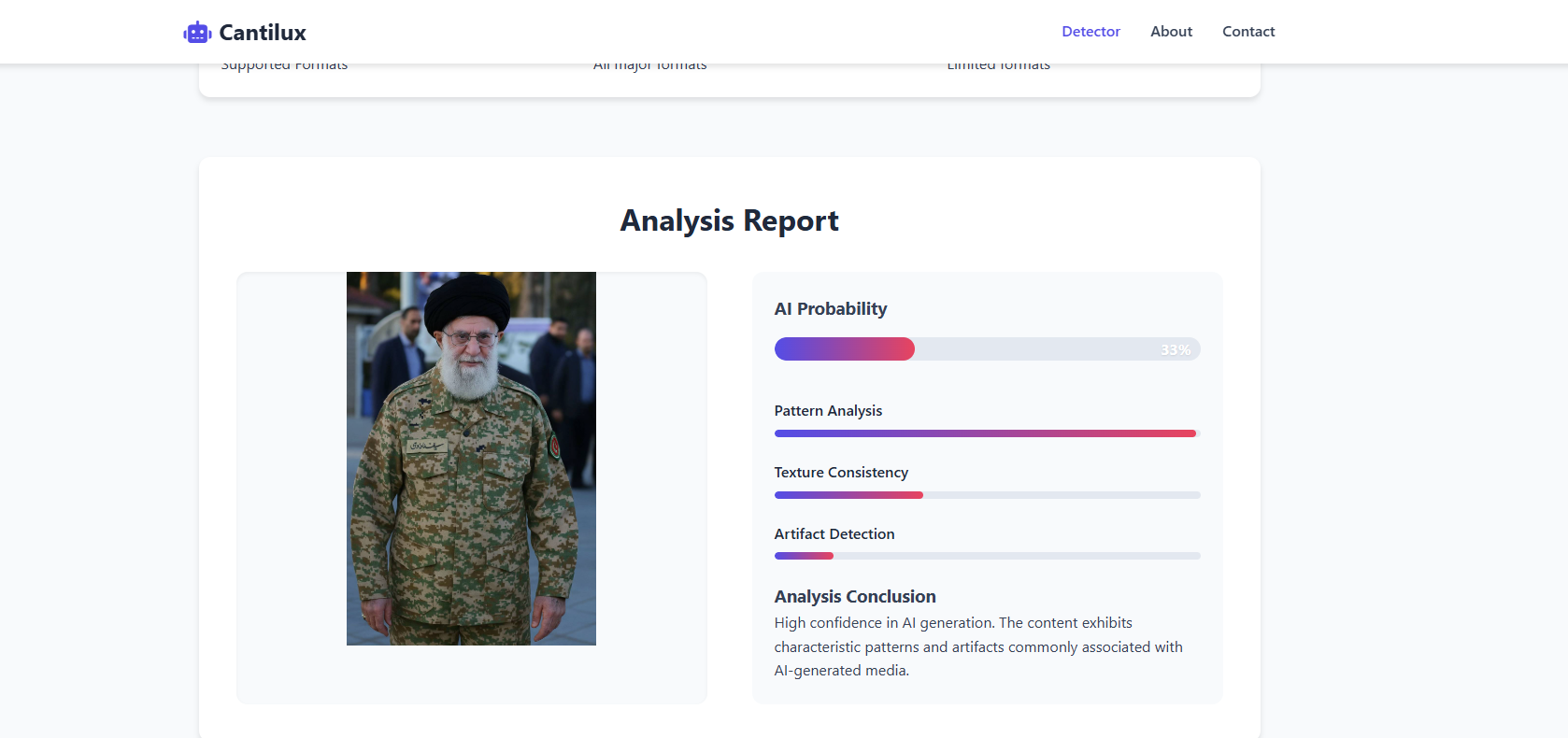Click the 'All major formats' text
Viewport: 1568px width, 738px height.
[650, 66]
